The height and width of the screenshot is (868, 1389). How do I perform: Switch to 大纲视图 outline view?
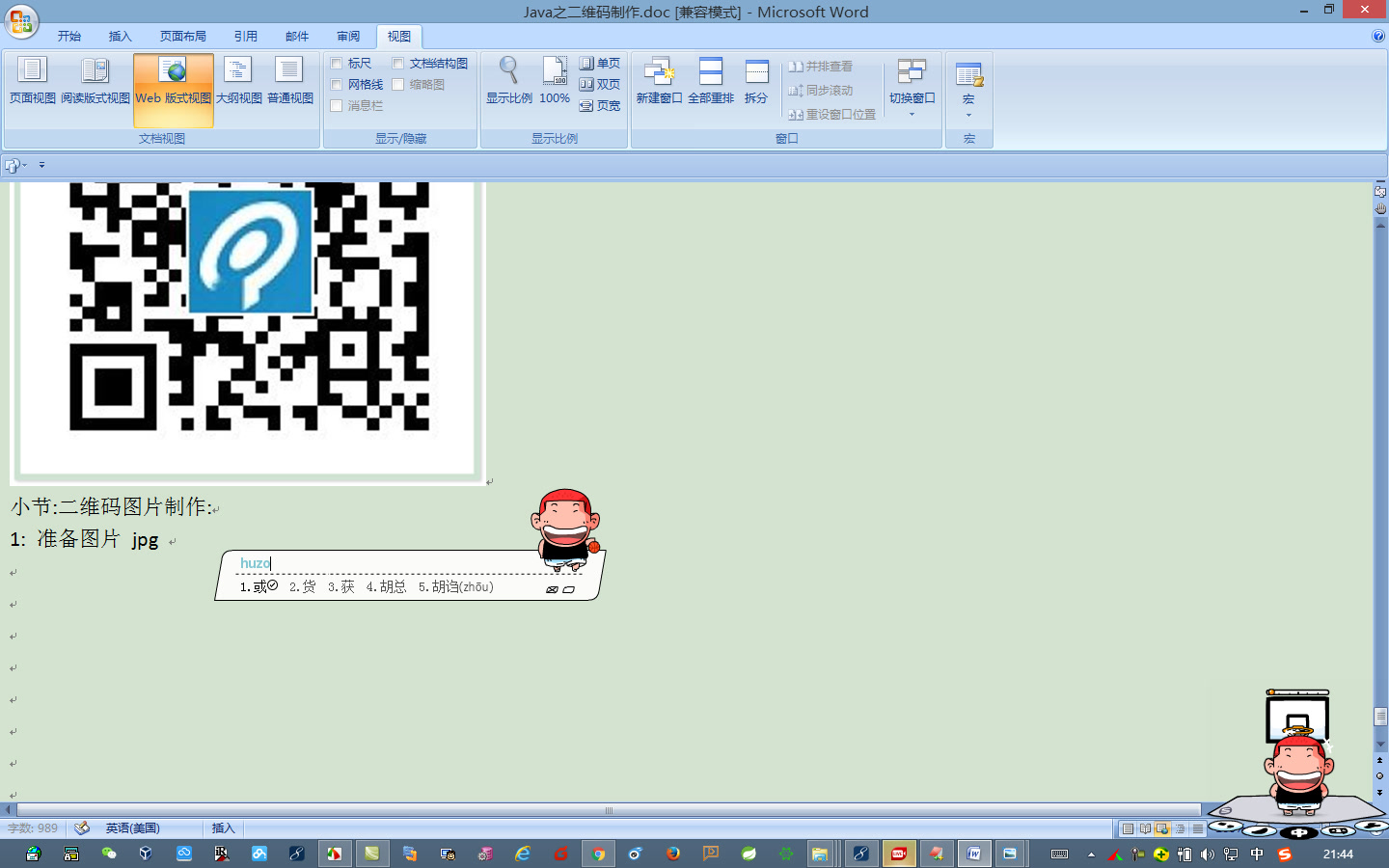[238, 81]
